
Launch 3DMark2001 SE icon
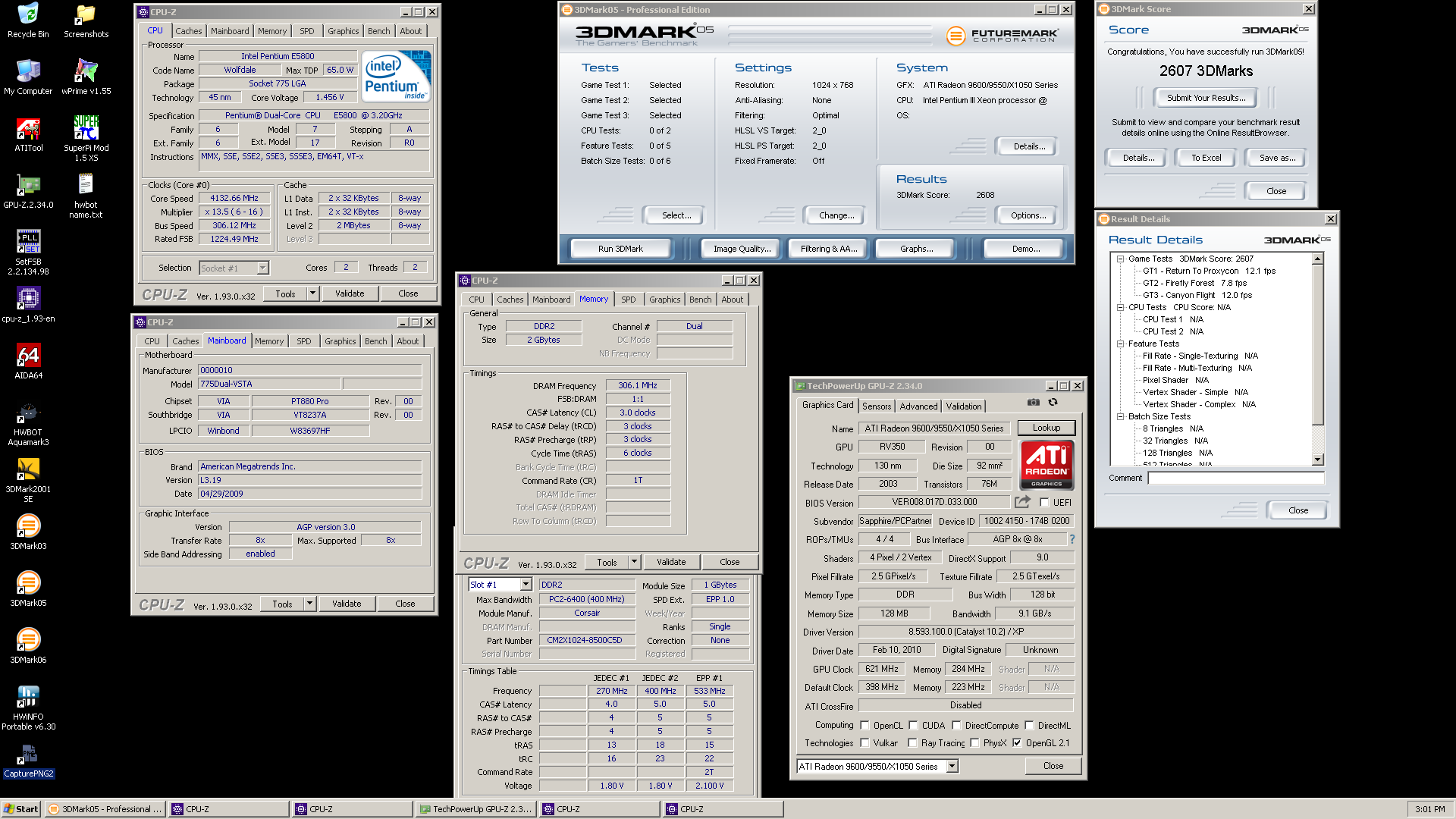click(x=28, y=480)
